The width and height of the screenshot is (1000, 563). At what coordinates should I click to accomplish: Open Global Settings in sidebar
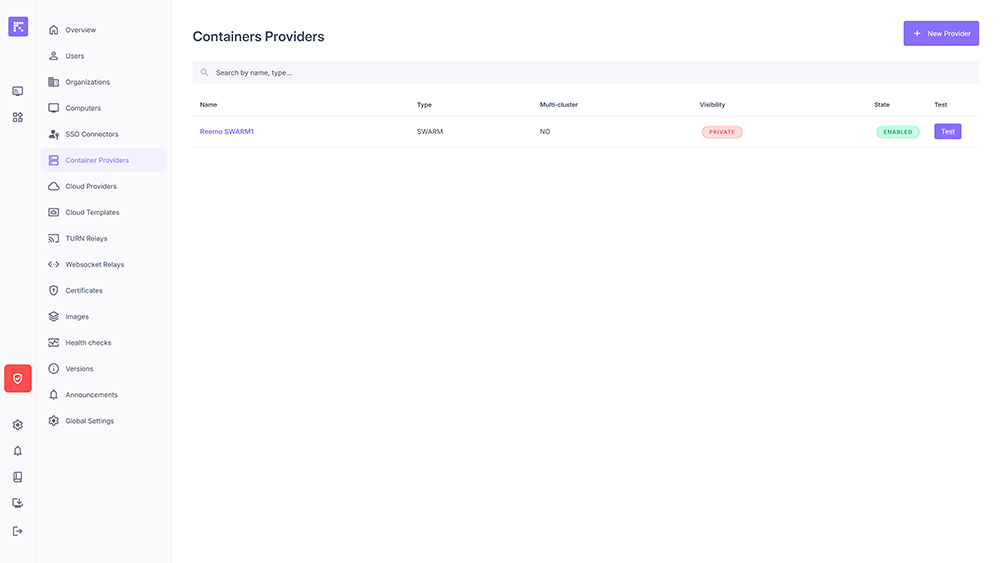click(89, 421)
